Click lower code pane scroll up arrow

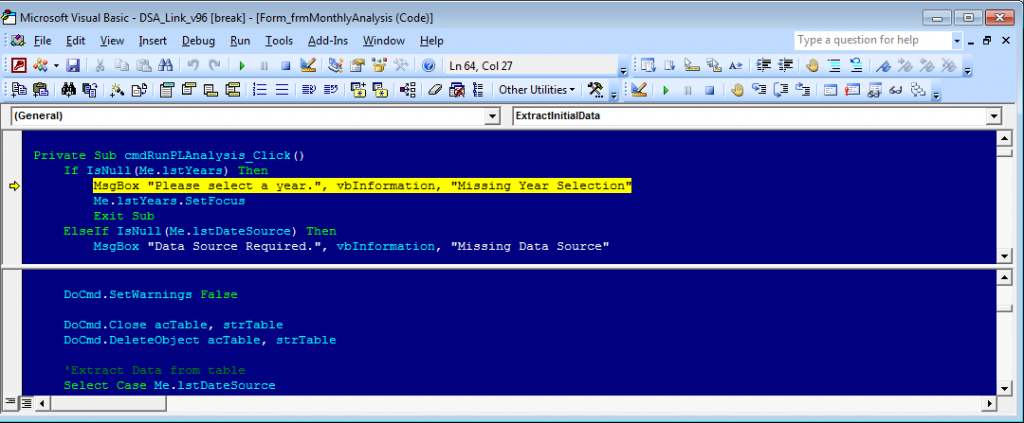1004,277
